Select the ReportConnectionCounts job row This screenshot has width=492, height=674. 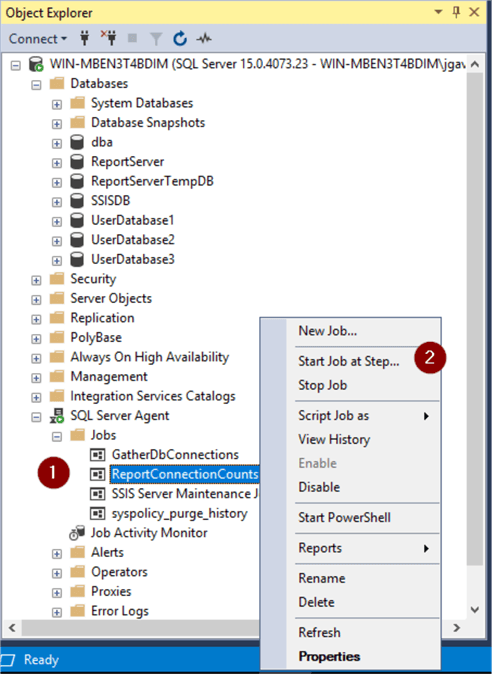tap(185, 474)
